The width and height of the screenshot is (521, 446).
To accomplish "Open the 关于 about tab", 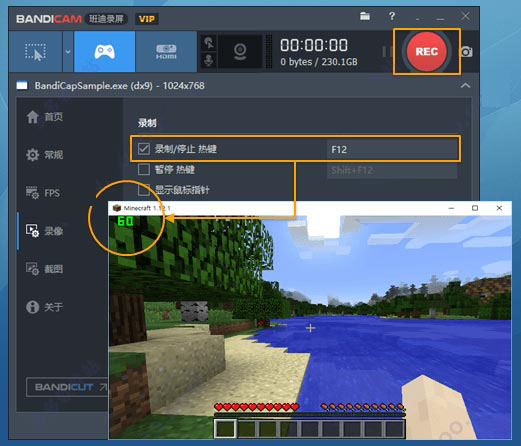I will click(44, 307).
